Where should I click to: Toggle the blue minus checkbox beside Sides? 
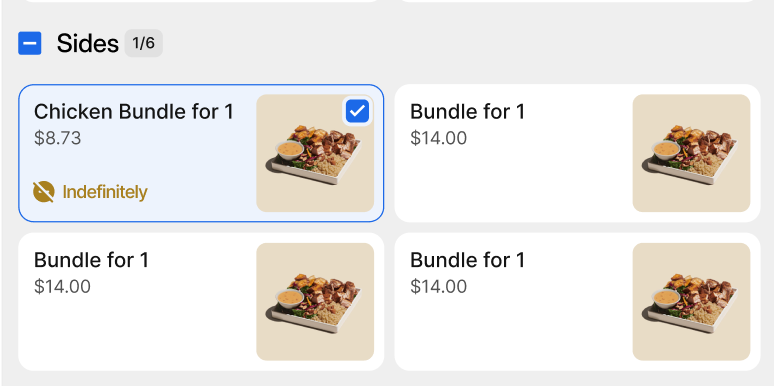point(30,43)
